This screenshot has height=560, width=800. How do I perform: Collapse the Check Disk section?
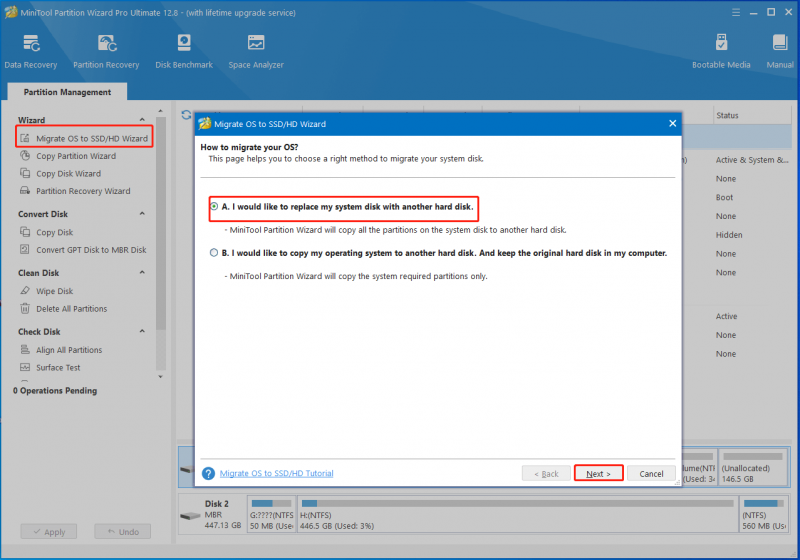coord(142,331)
